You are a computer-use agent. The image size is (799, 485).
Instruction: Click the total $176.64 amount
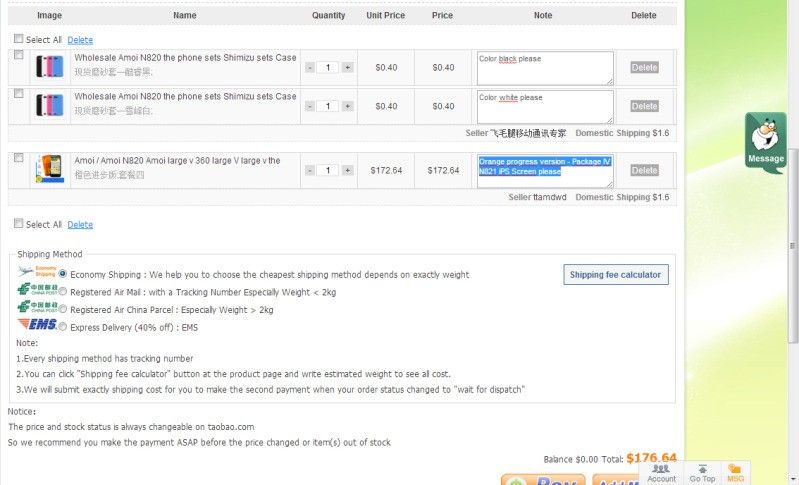651,458
